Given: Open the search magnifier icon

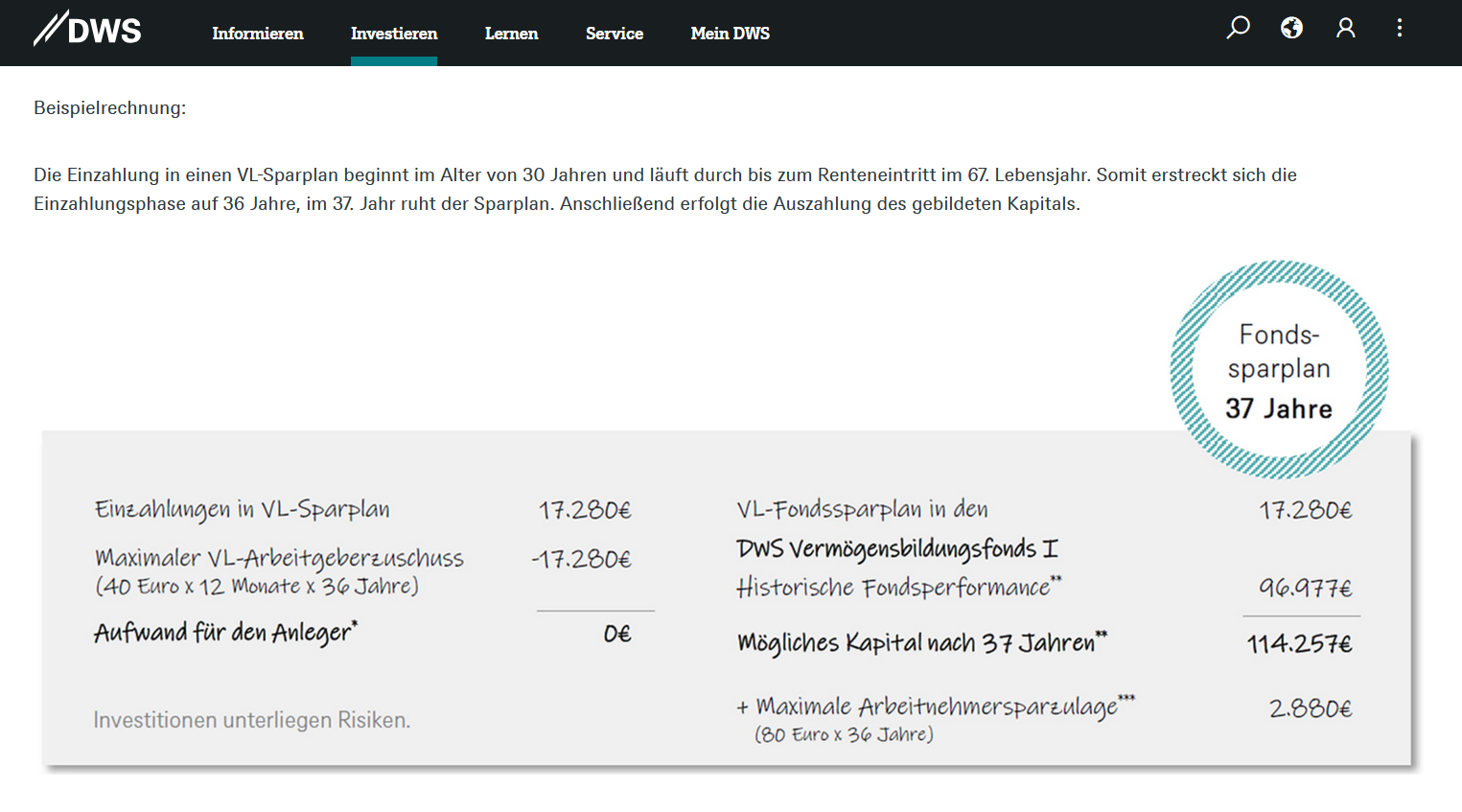Looking at the screenshot, I should [1238, 28].
